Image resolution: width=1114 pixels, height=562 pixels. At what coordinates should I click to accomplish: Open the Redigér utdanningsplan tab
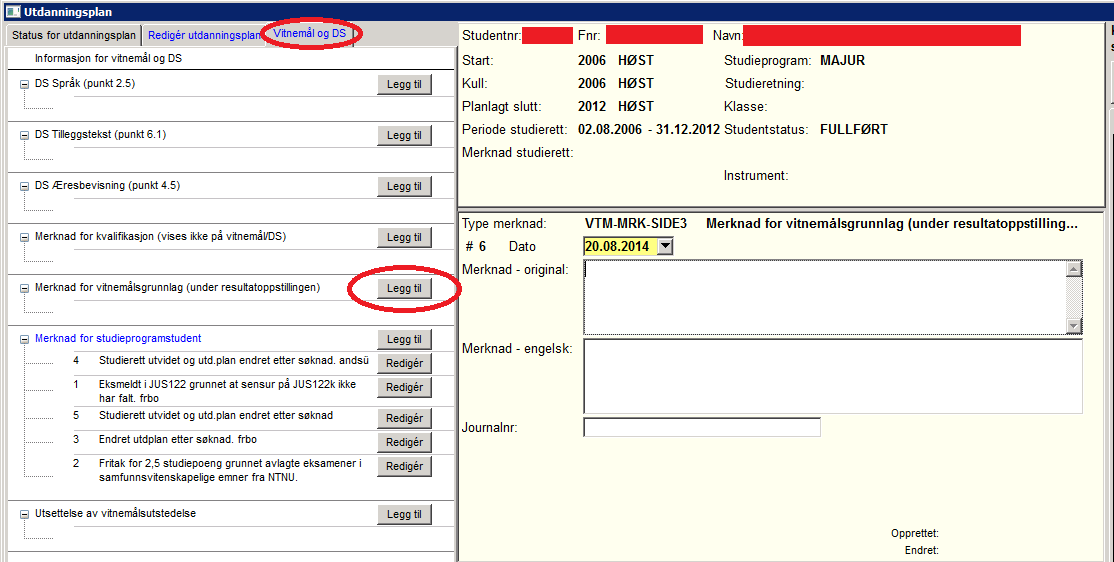tap(203, 35)
